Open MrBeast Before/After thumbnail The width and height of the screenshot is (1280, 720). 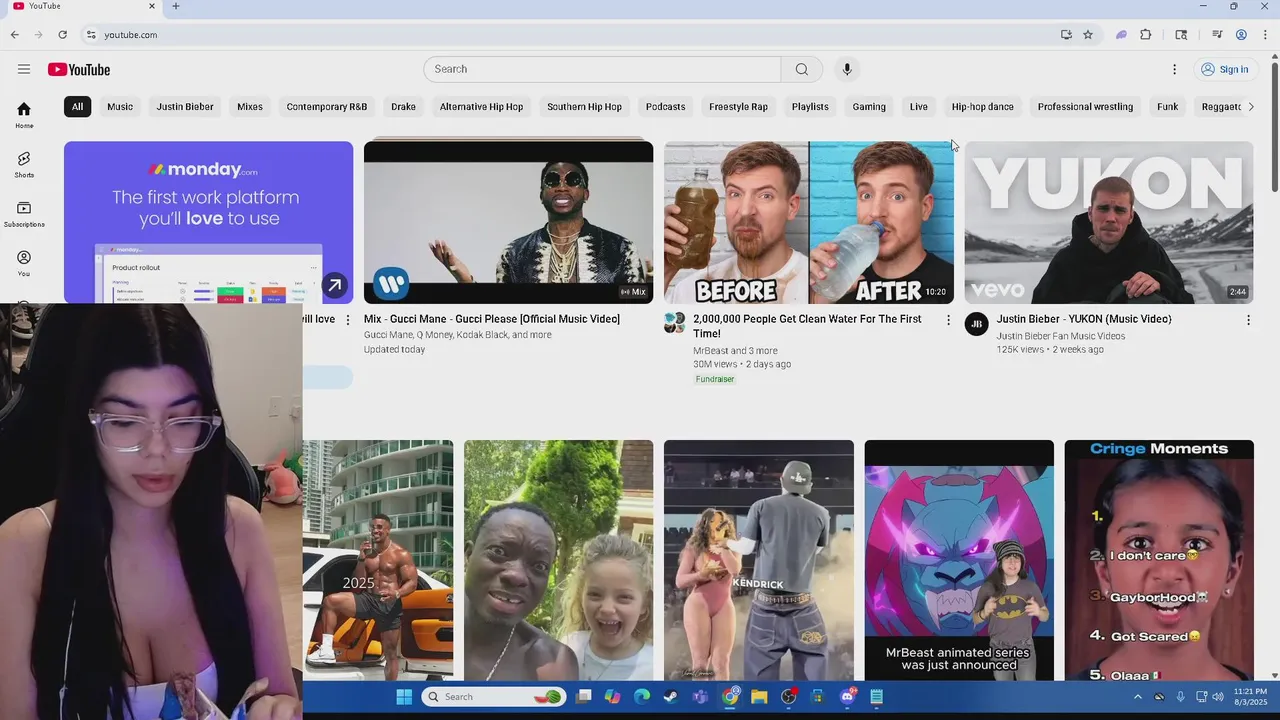(809, 222)
